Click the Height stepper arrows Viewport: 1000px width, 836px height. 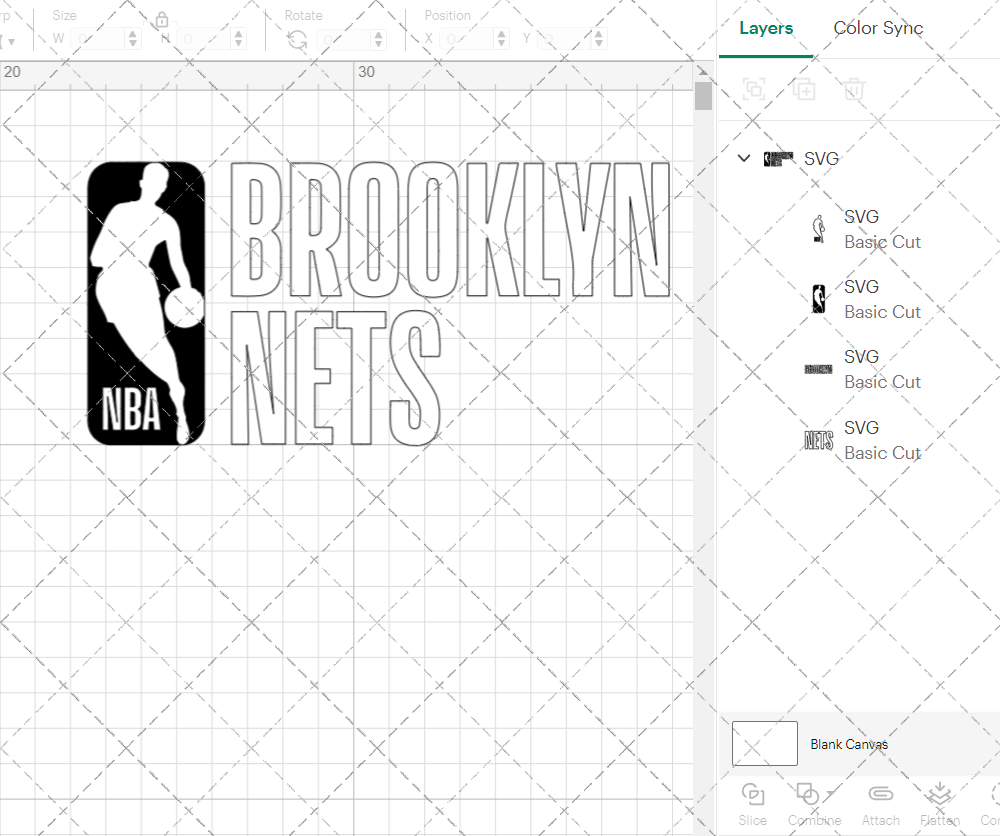(239, 39)
